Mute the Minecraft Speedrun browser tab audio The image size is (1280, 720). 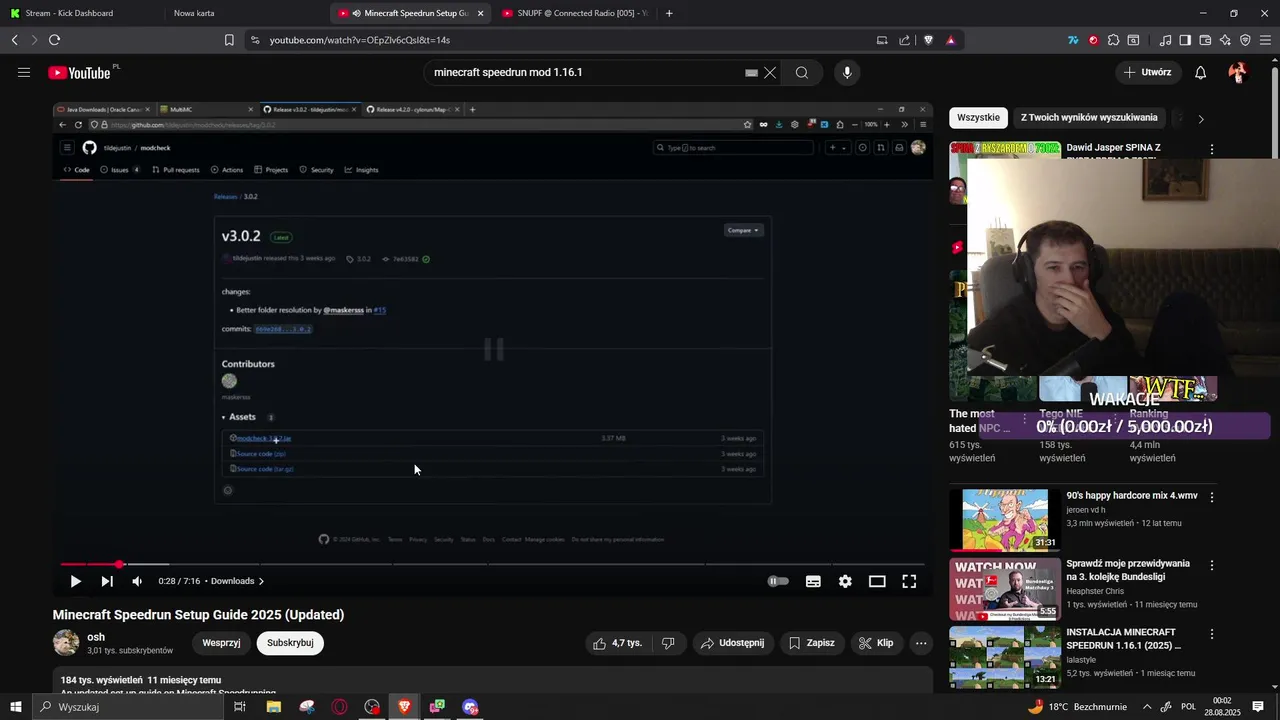point(357,13)
